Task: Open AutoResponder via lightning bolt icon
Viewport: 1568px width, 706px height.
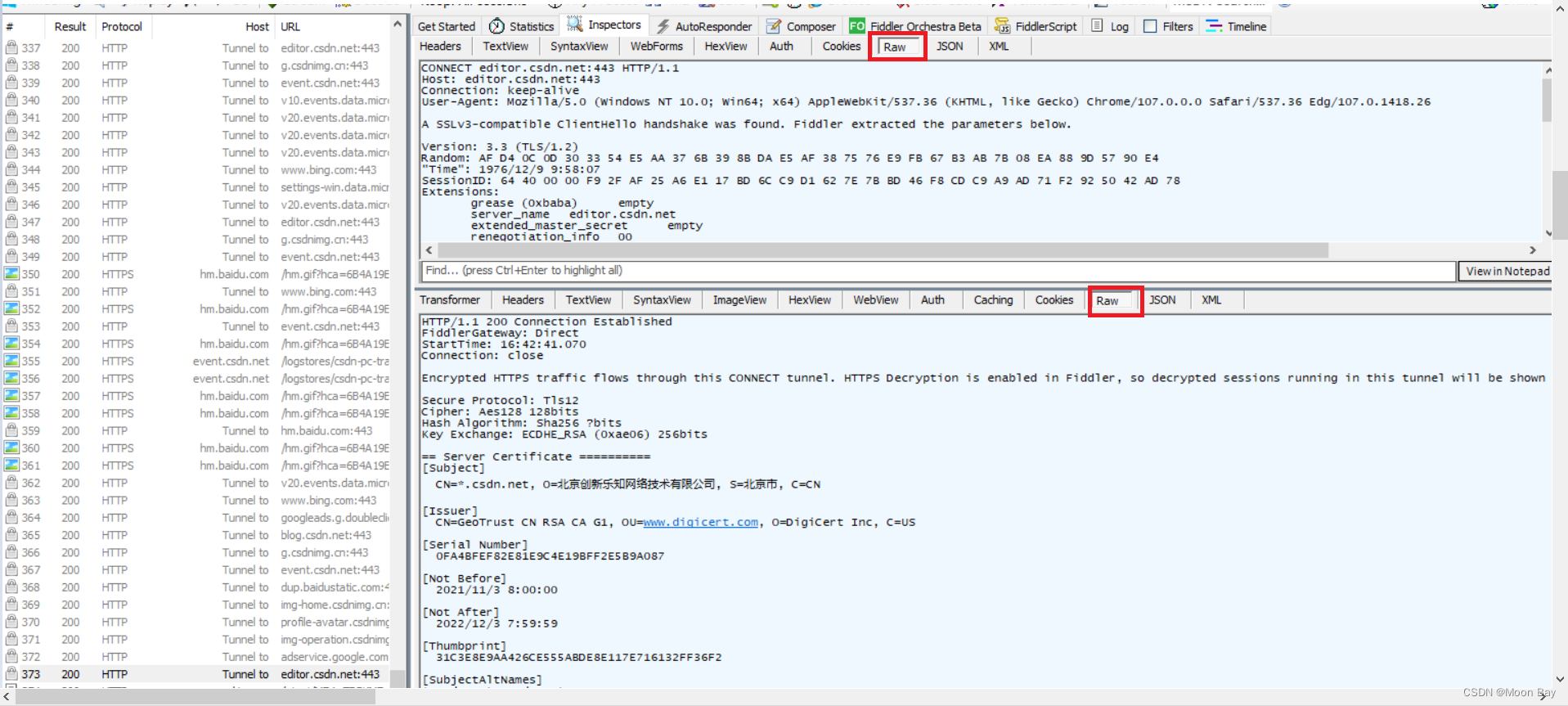Action: [663, 26]
